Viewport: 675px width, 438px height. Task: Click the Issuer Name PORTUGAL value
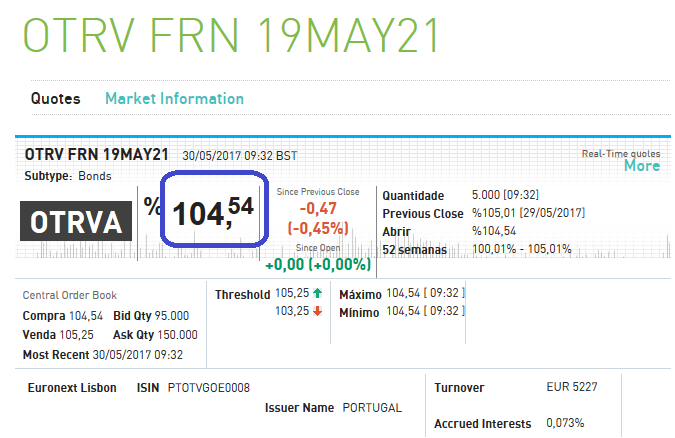(x=371, y=408)
